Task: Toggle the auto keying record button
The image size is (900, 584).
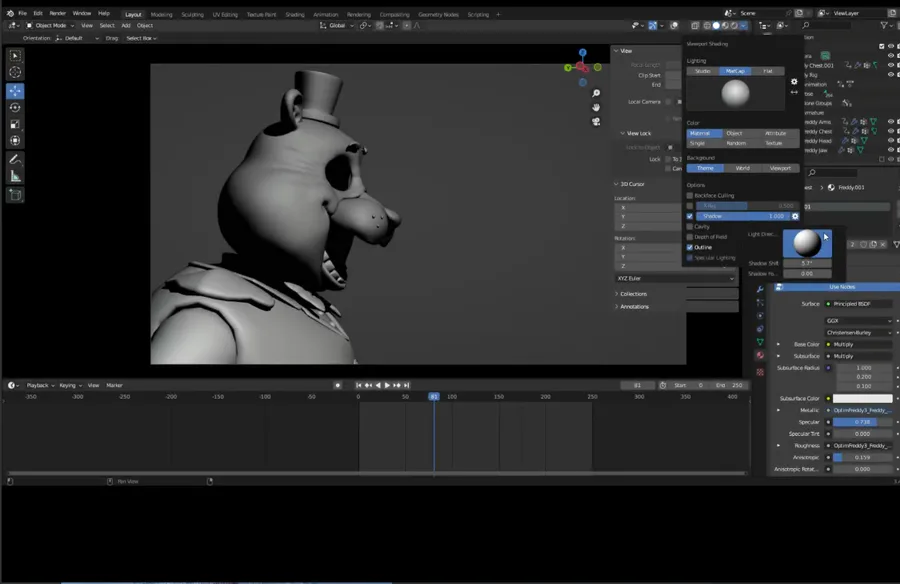Action: coord(338,385)
